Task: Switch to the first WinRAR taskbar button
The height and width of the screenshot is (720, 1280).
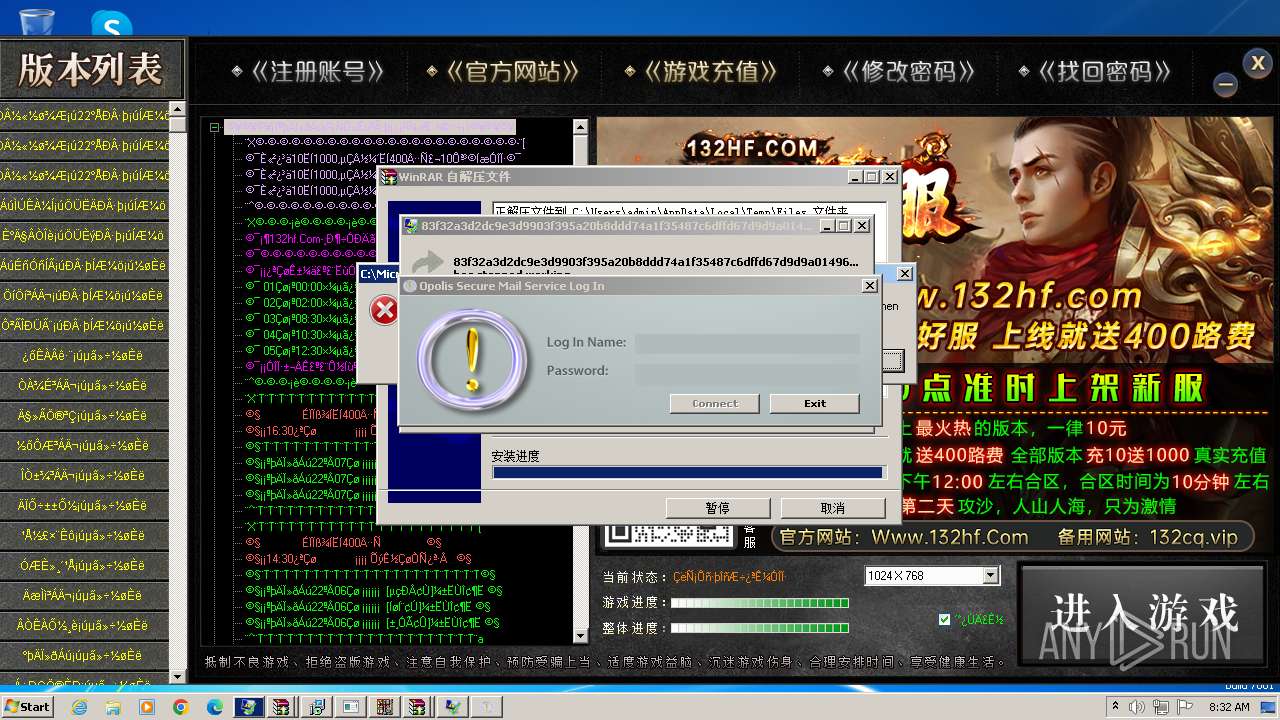Action: click(282, 707)
